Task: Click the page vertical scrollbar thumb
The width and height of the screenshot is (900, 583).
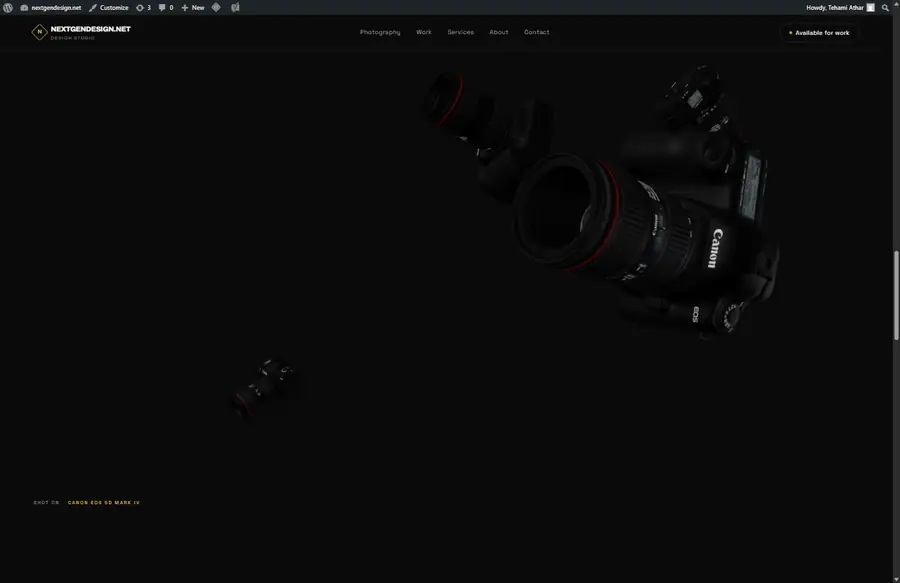Action: (x=896, y=296)
